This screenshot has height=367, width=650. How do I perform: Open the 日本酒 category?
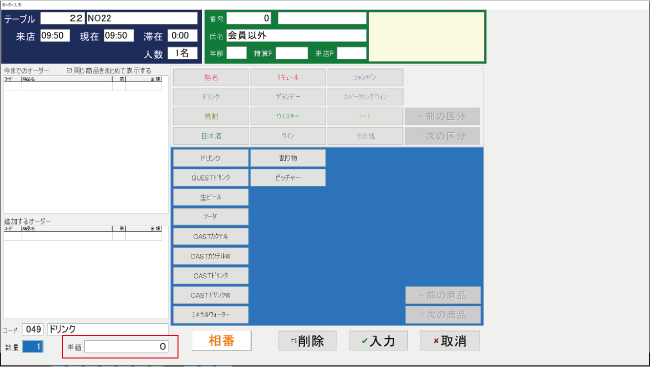click(211, 136)
